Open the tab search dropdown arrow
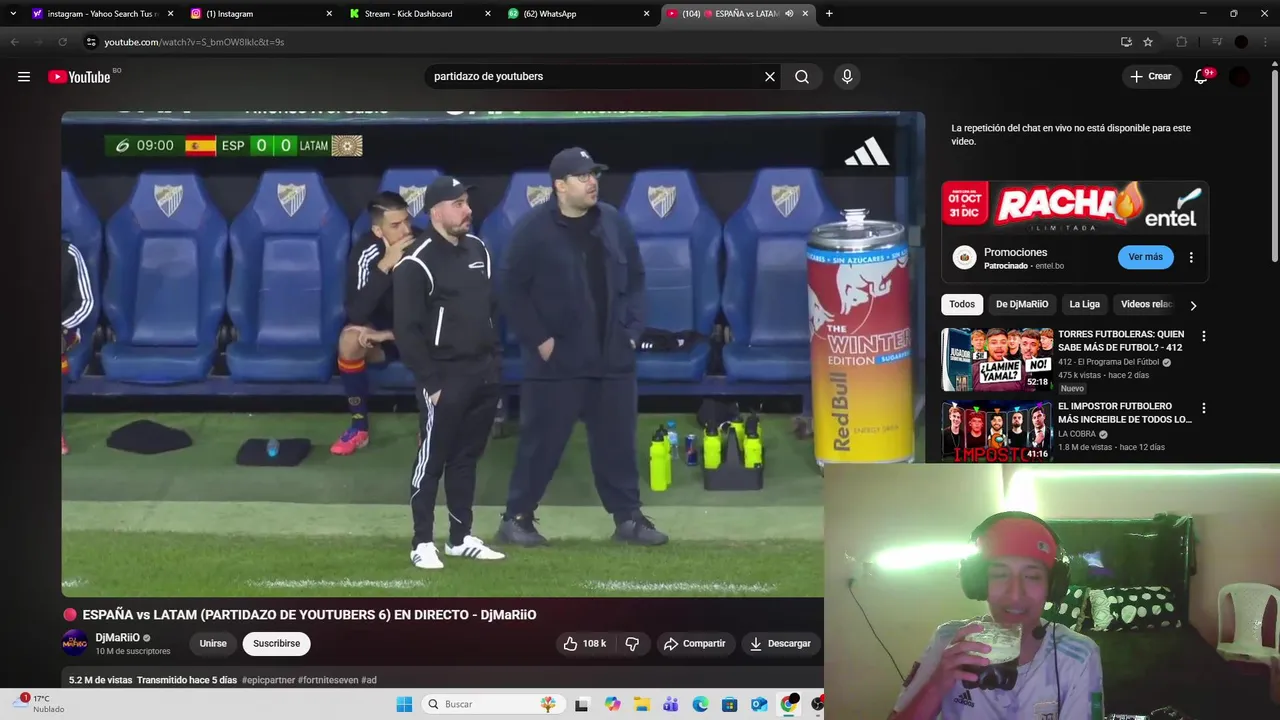Viewport: 1280px width, 720px height. (13, 14)
